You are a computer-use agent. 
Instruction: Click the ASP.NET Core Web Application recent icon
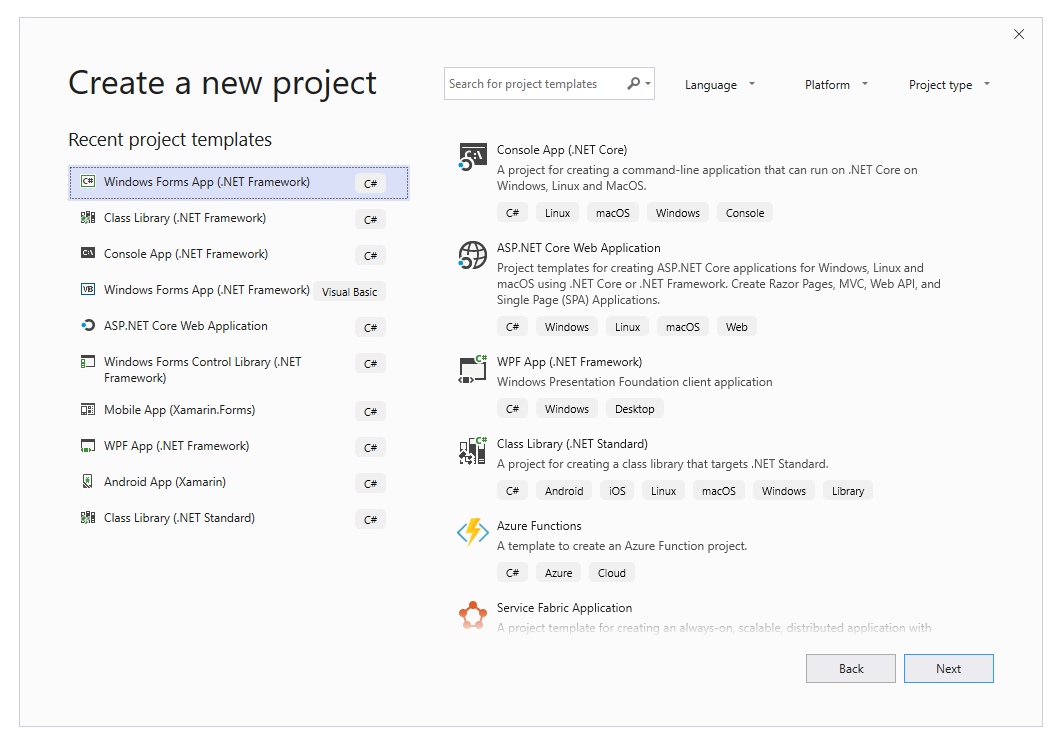point(87,325)
